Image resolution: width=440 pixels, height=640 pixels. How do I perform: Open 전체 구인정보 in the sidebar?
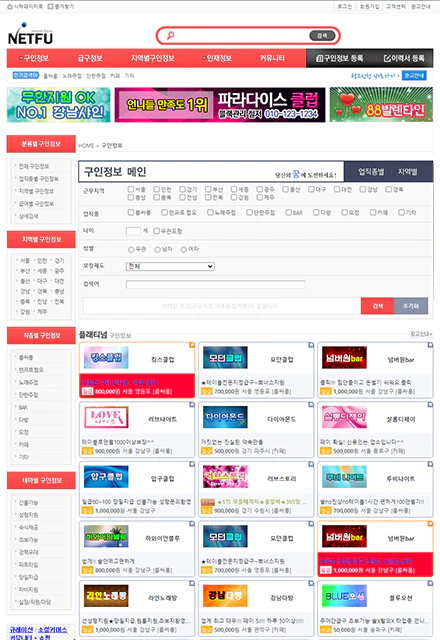click(x=34, y=166)
